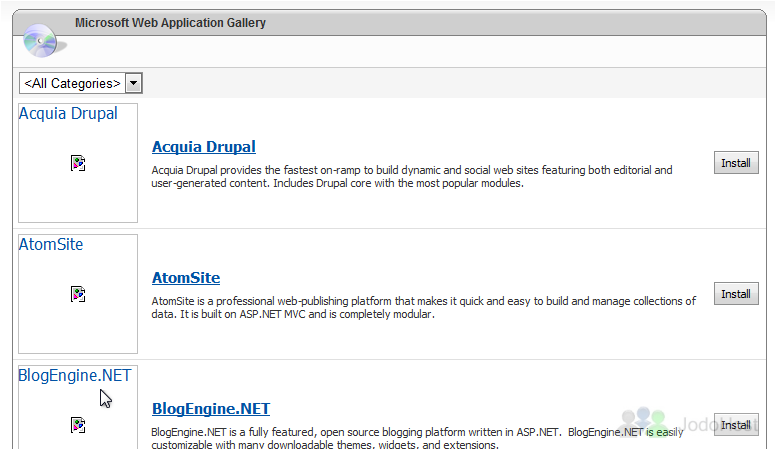Click the AtomSite thumbnail caption text
This screenshot has width=776, height=450.
point(51,245)
